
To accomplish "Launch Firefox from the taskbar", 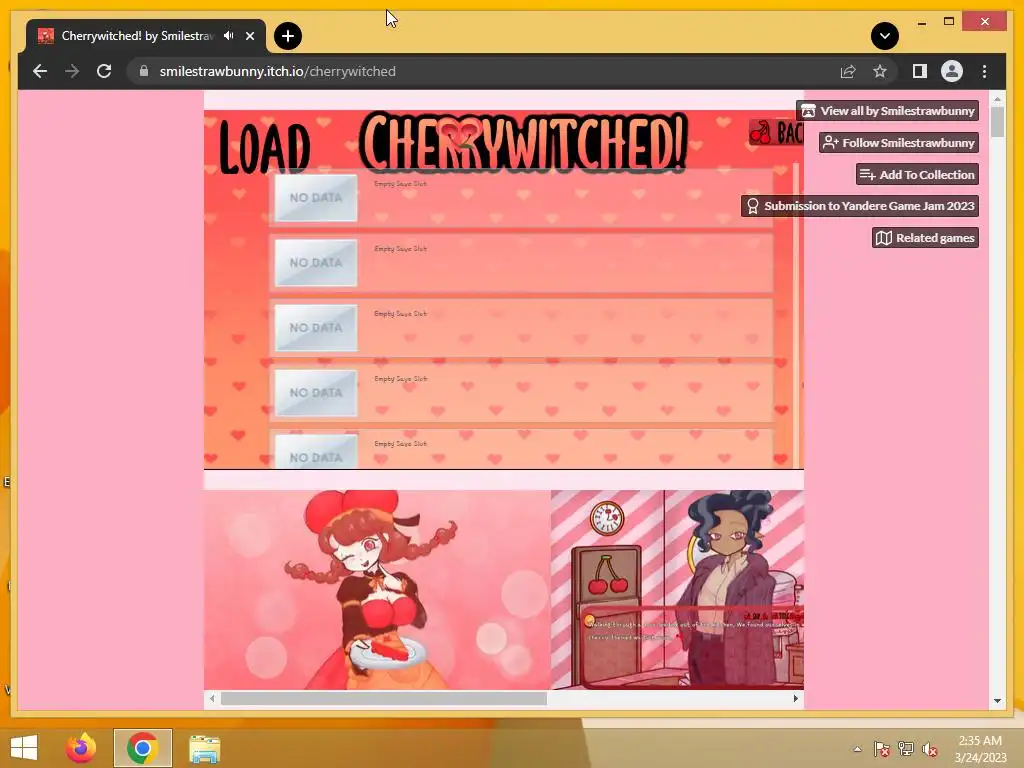I will click(81, 748).
